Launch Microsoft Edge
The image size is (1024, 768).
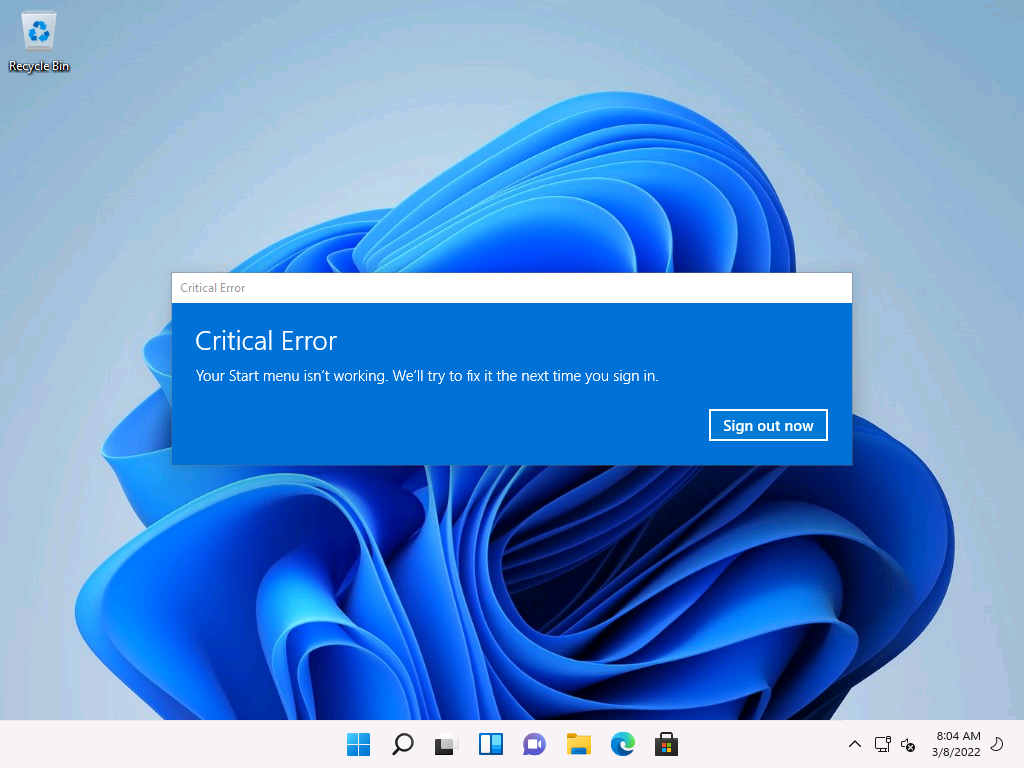[x=622, y=744]
